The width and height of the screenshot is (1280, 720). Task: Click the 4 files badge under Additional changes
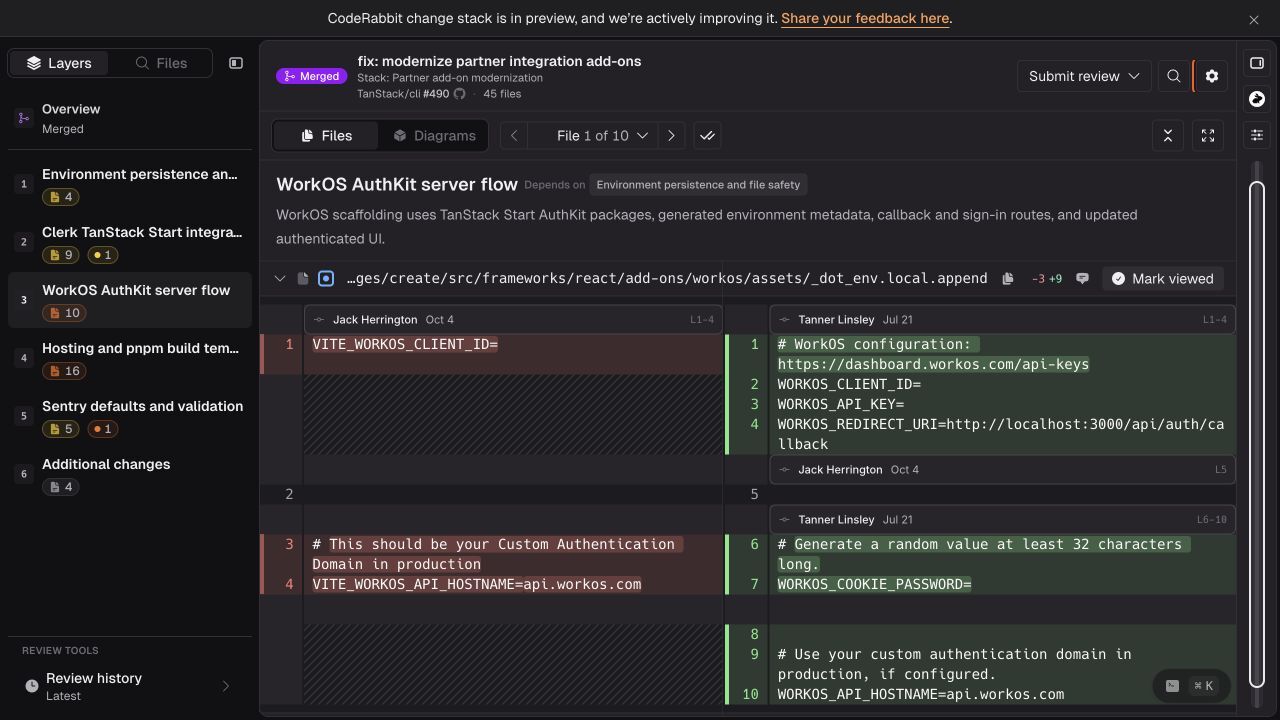pyautogui.click(x=60, y=487)
